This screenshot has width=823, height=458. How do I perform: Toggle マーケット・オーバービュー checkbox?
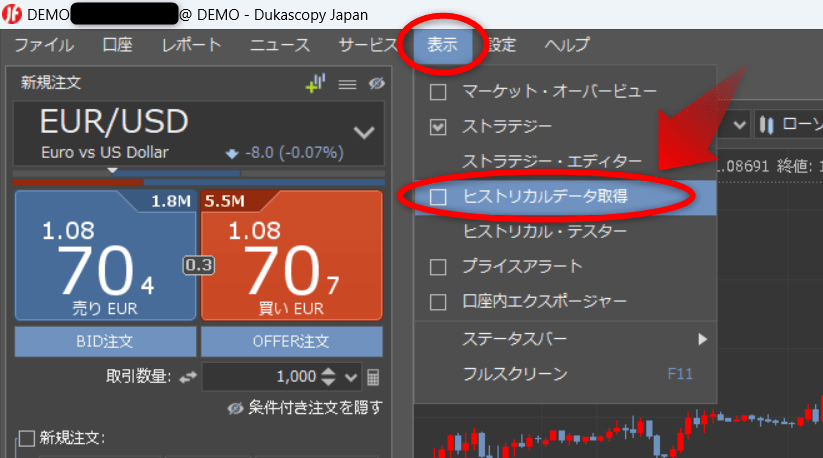(438, 92)
